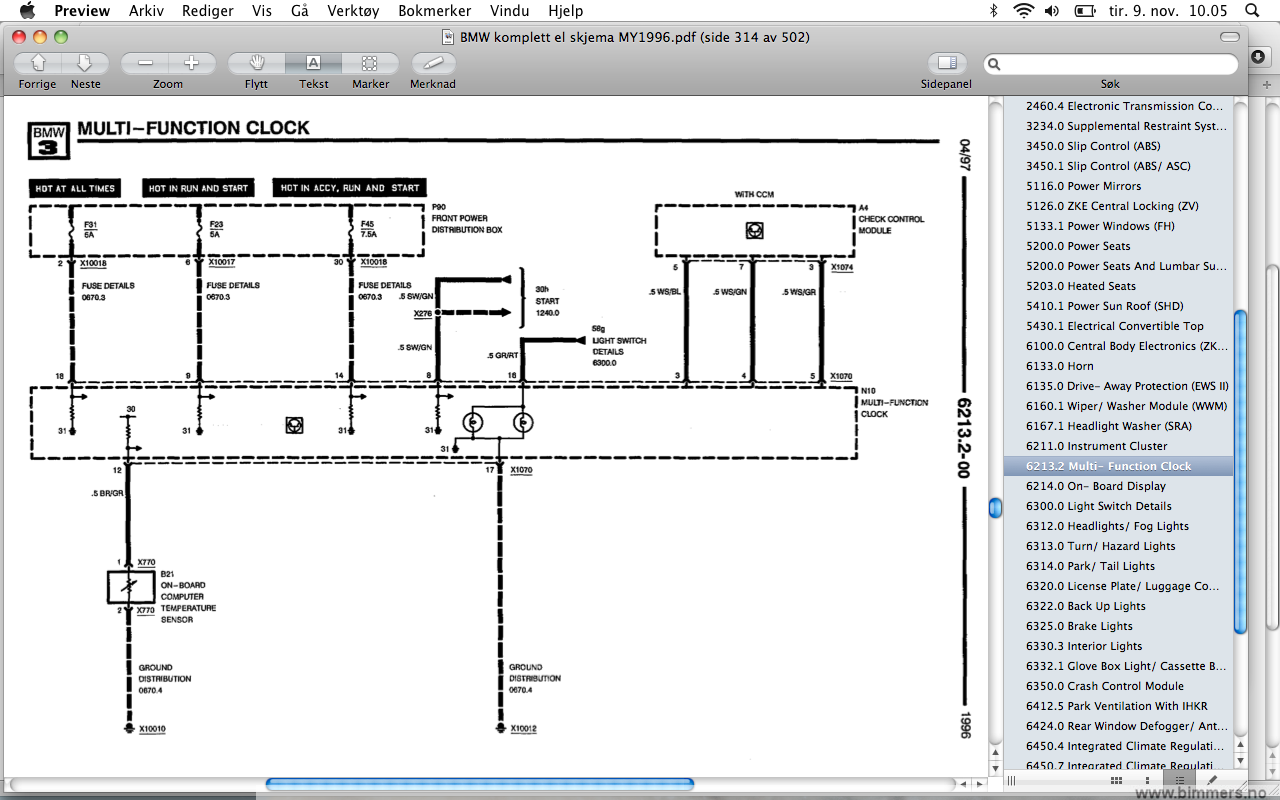Select 6135.0 Drive-Away Protection entry
1280x800 pixels.
pos(1117,386)
